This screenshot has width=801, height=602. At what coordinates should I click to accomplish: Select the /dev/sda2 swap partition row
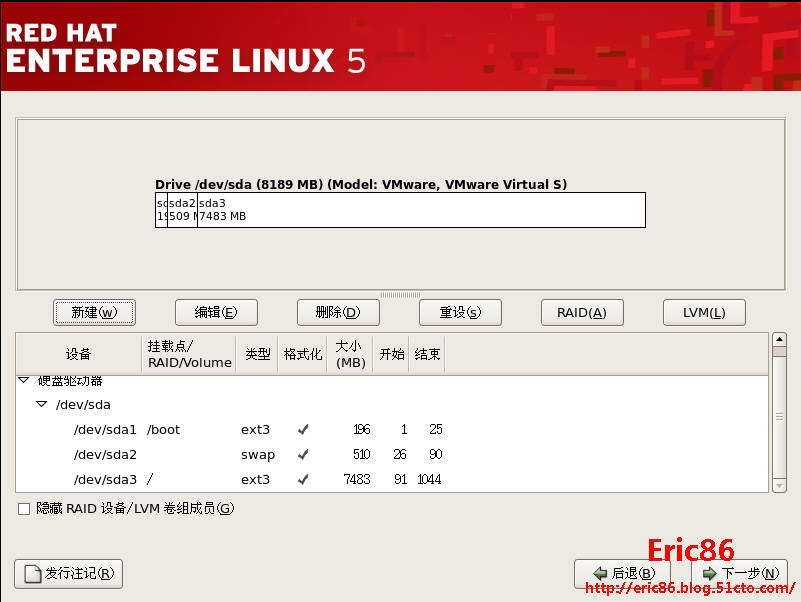coord(392,454)
